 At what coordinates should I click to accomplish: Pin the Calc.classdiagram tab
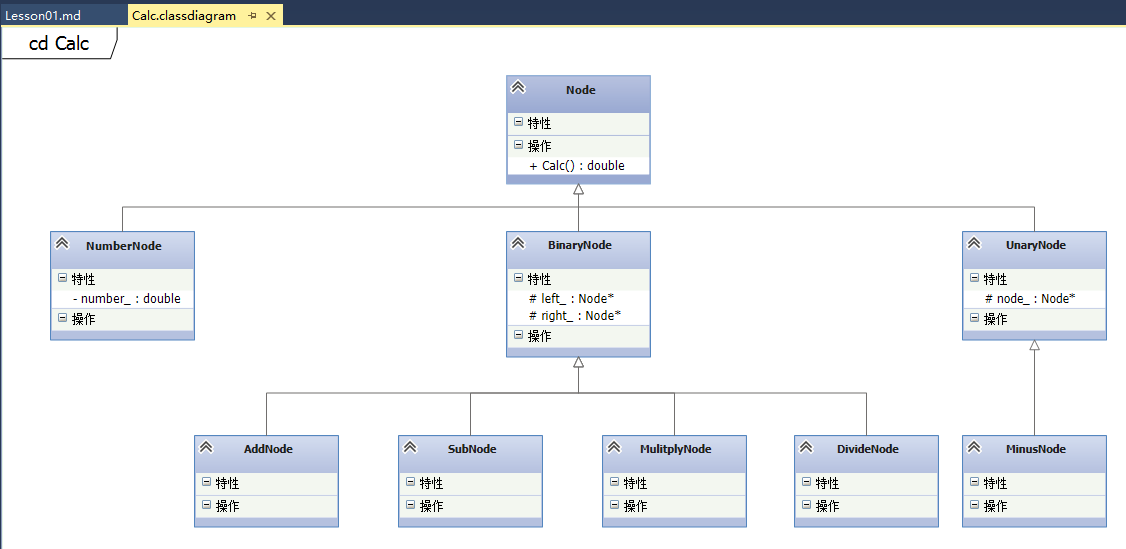pyautogui.click(x=252, y=16)
